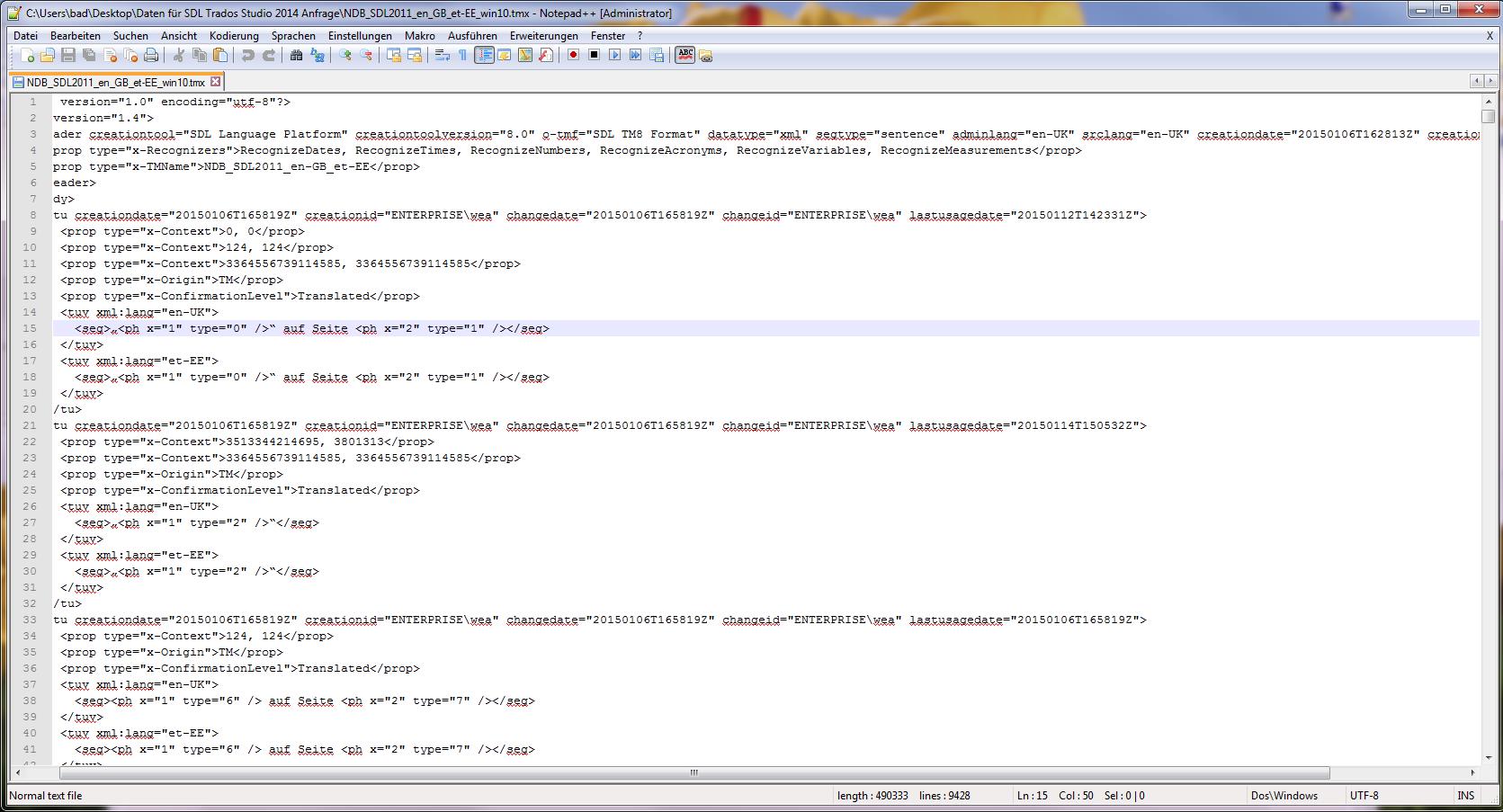Click the Open file toolbar icon

tap(48, 55)
